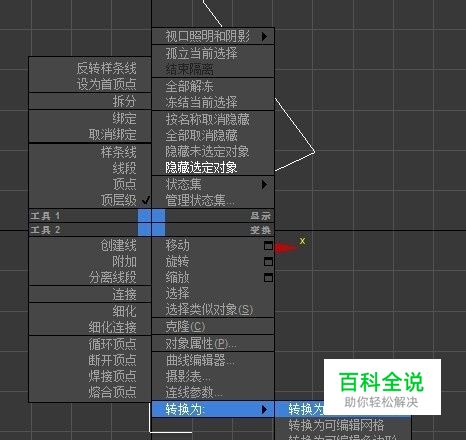Choose 选择类似对象(S) entry
The image size is (466, 440).
tap(209, 310)
